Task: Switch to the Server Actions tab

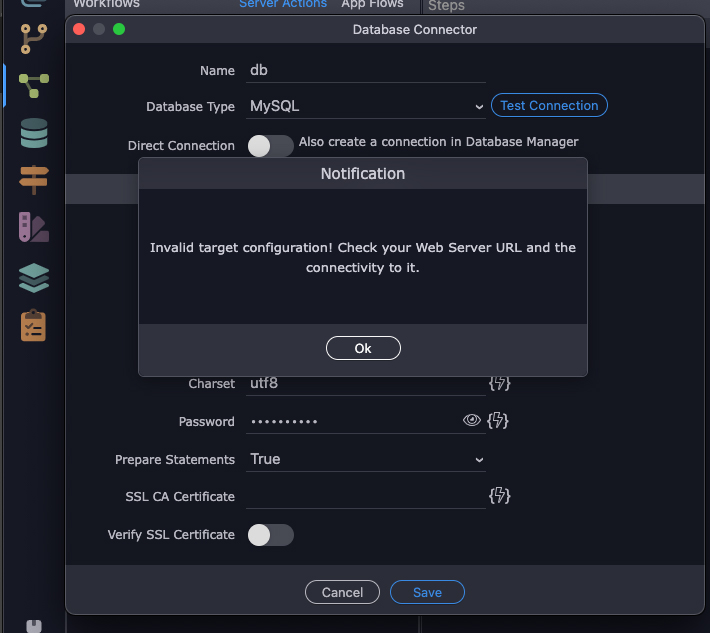Action: tap(283, 4)
